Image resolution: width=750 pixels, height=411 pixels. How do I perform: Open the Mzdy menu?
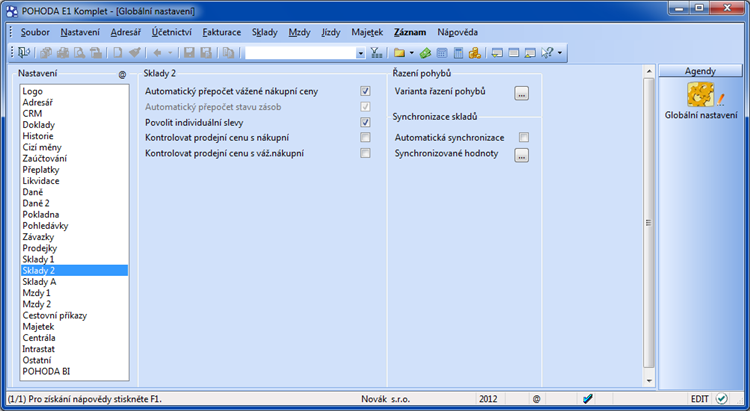(299, 32)
